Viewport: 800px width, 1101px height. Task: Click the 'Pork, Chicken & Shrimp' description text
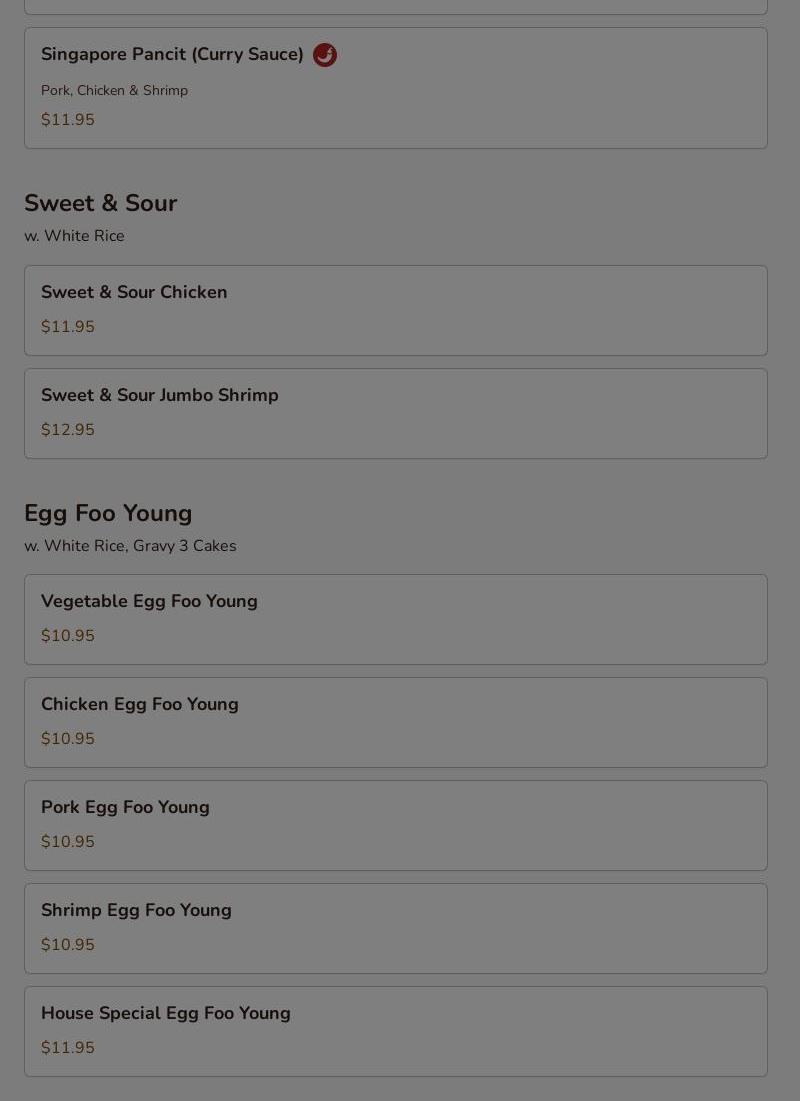pyautogui.click(x=114, y=91)
